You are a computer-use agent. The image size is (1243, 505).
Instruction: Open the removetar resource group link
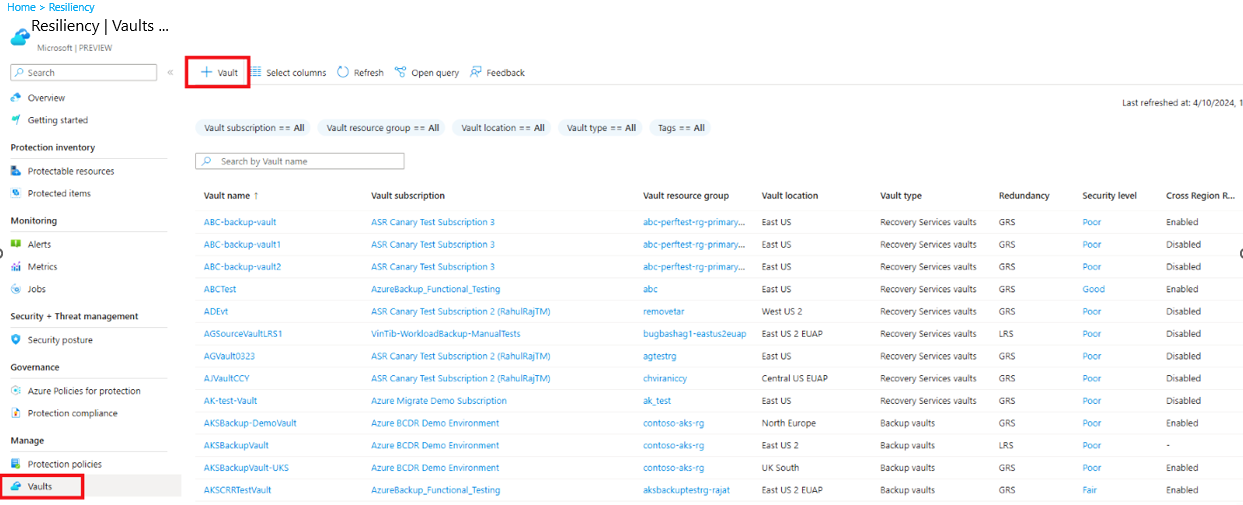point(664,311)
